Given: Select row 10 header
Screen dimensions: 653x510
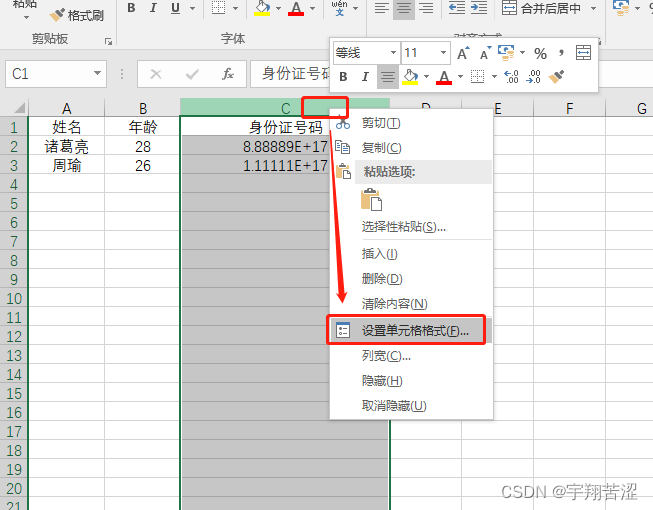Looking at the screenshot, I should pyautogui.click(x=14, y=299).
